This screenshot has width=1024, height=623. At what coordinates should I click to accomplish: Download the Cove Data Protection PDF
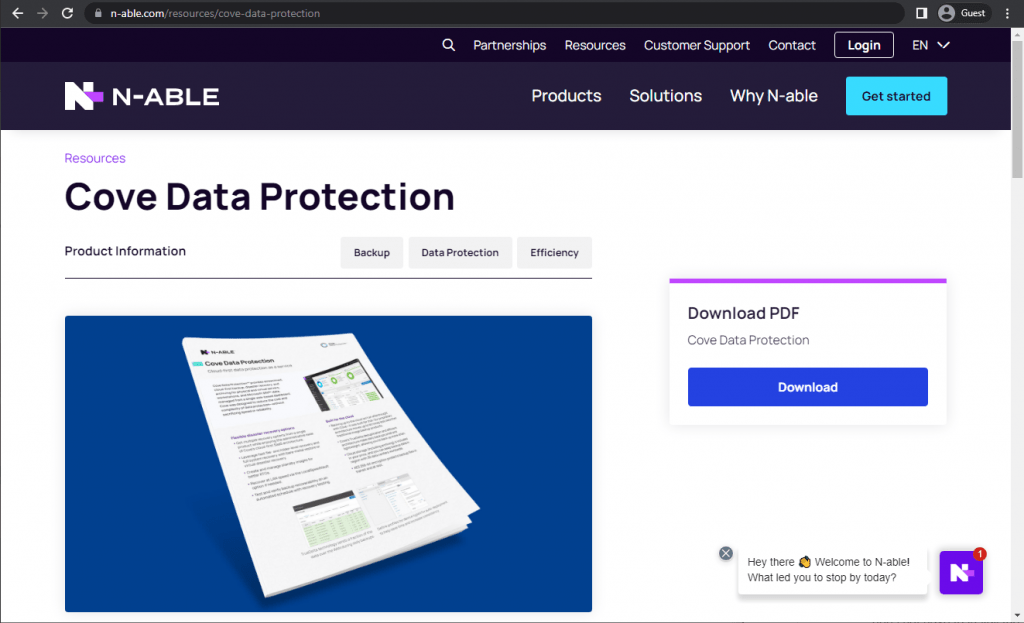808,387
